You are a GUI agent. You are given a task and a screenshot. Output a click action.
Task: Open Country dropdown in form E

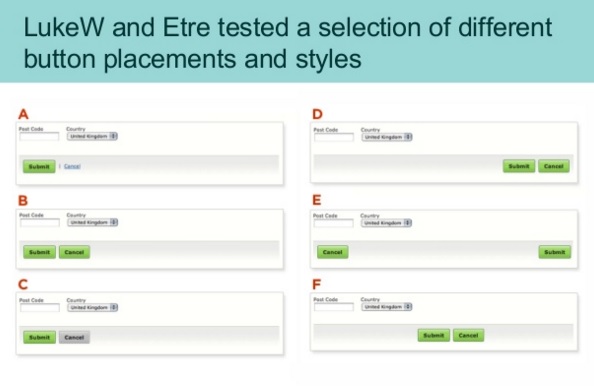386,223
